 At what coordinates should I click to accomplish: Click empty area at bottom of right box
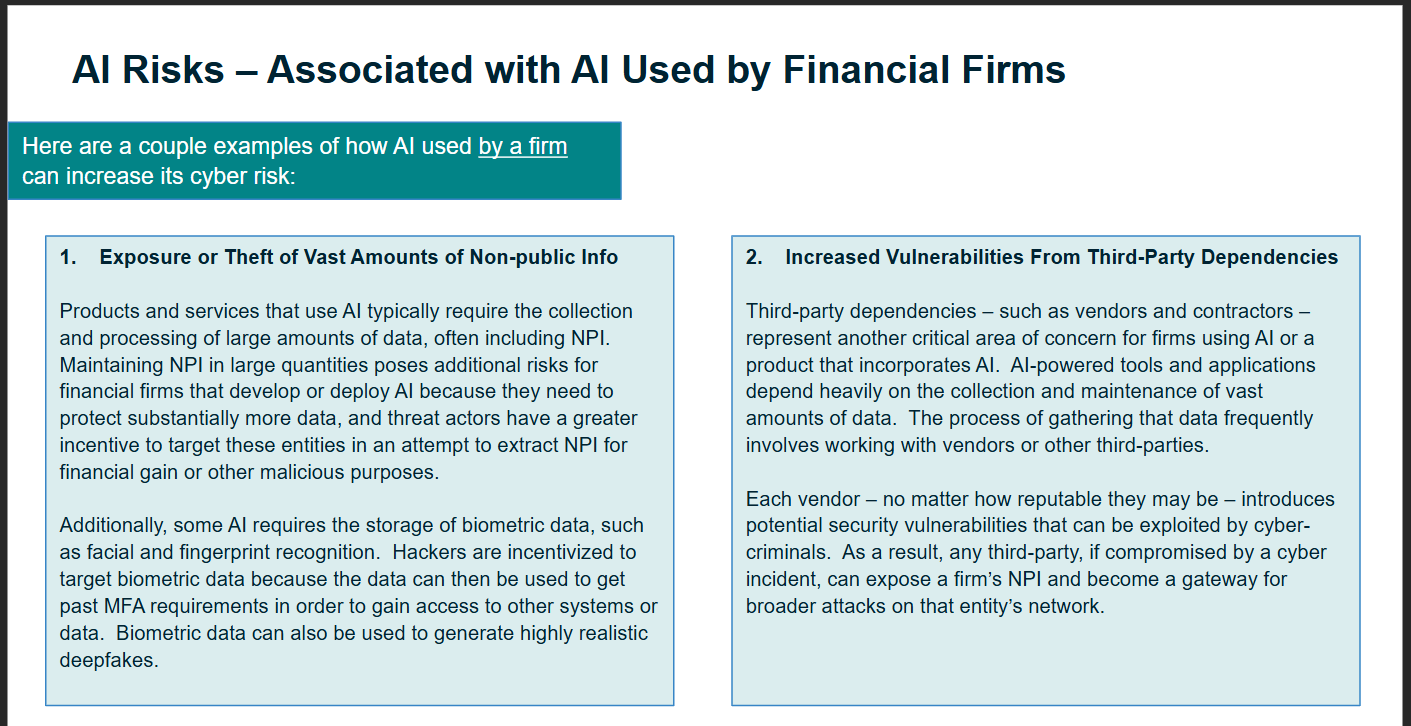point(1045,662)
